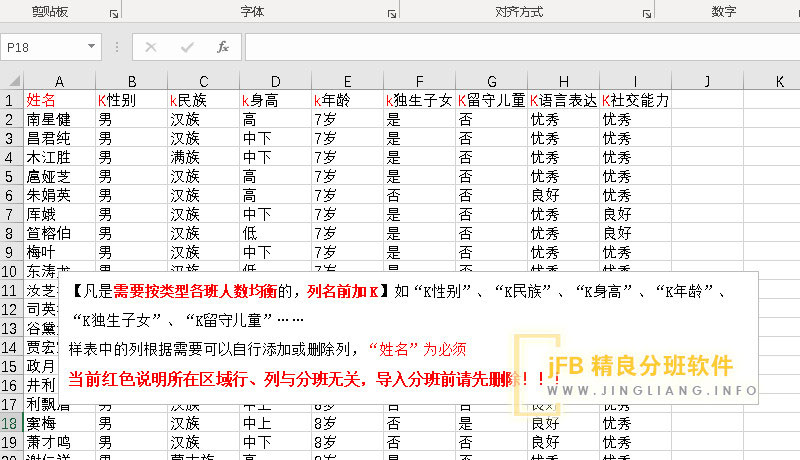
Task: Select the 良好 social cell in row 7
Action: point(635,214)
